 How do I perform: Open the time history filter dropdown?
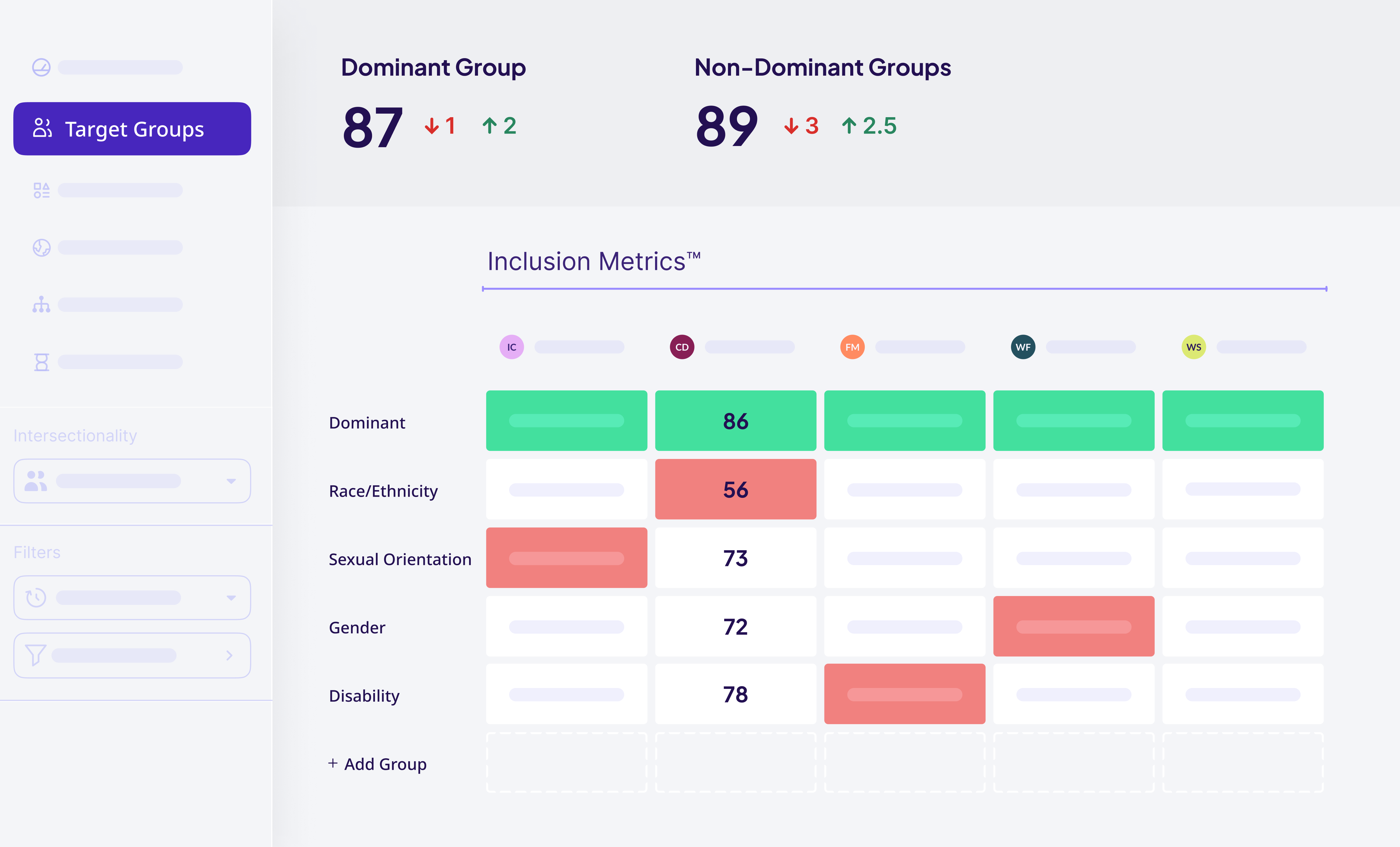pyautogui.click(x=132, y=597)
